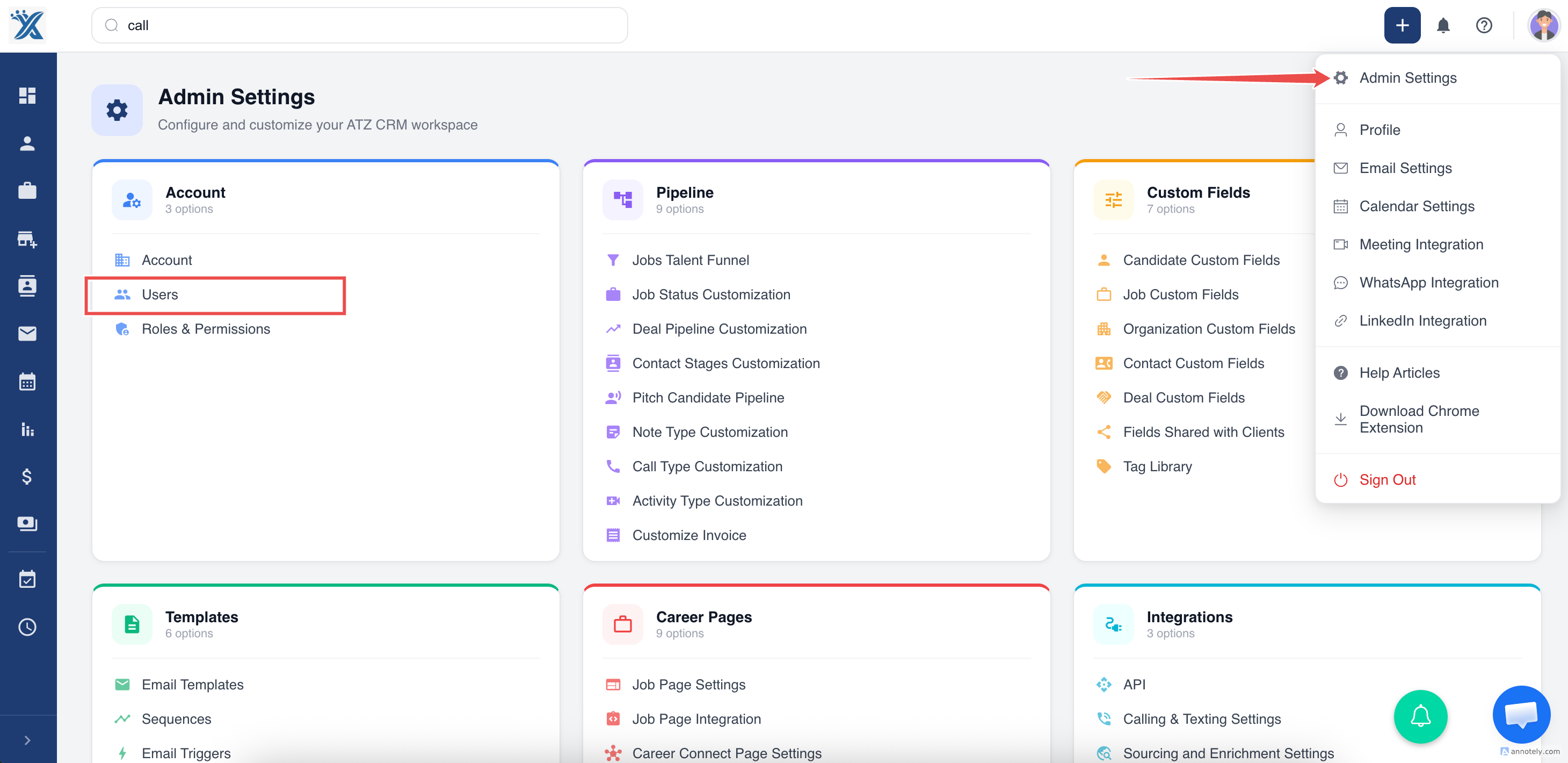Open Note Type Customization link
Image resolution: width=1568 pixels, height=763 pixels.
pyautogui.click(x=710, y=433)
